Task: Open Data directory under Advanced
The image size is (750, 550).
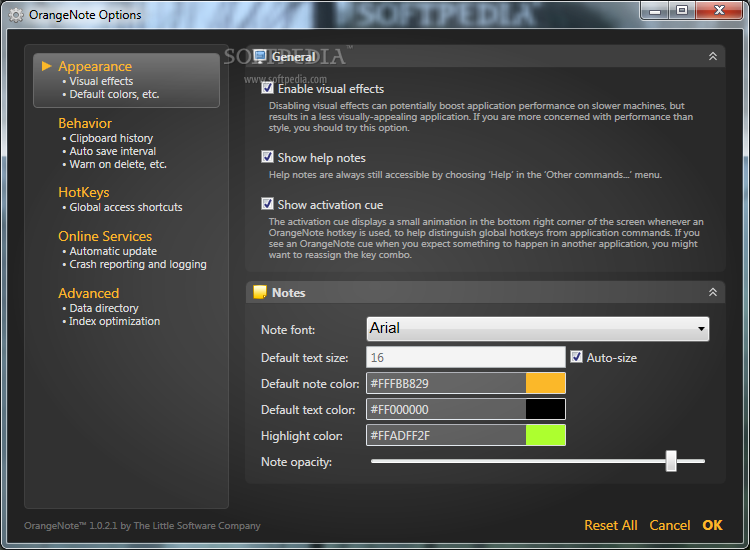Action: tap(104, 308)
